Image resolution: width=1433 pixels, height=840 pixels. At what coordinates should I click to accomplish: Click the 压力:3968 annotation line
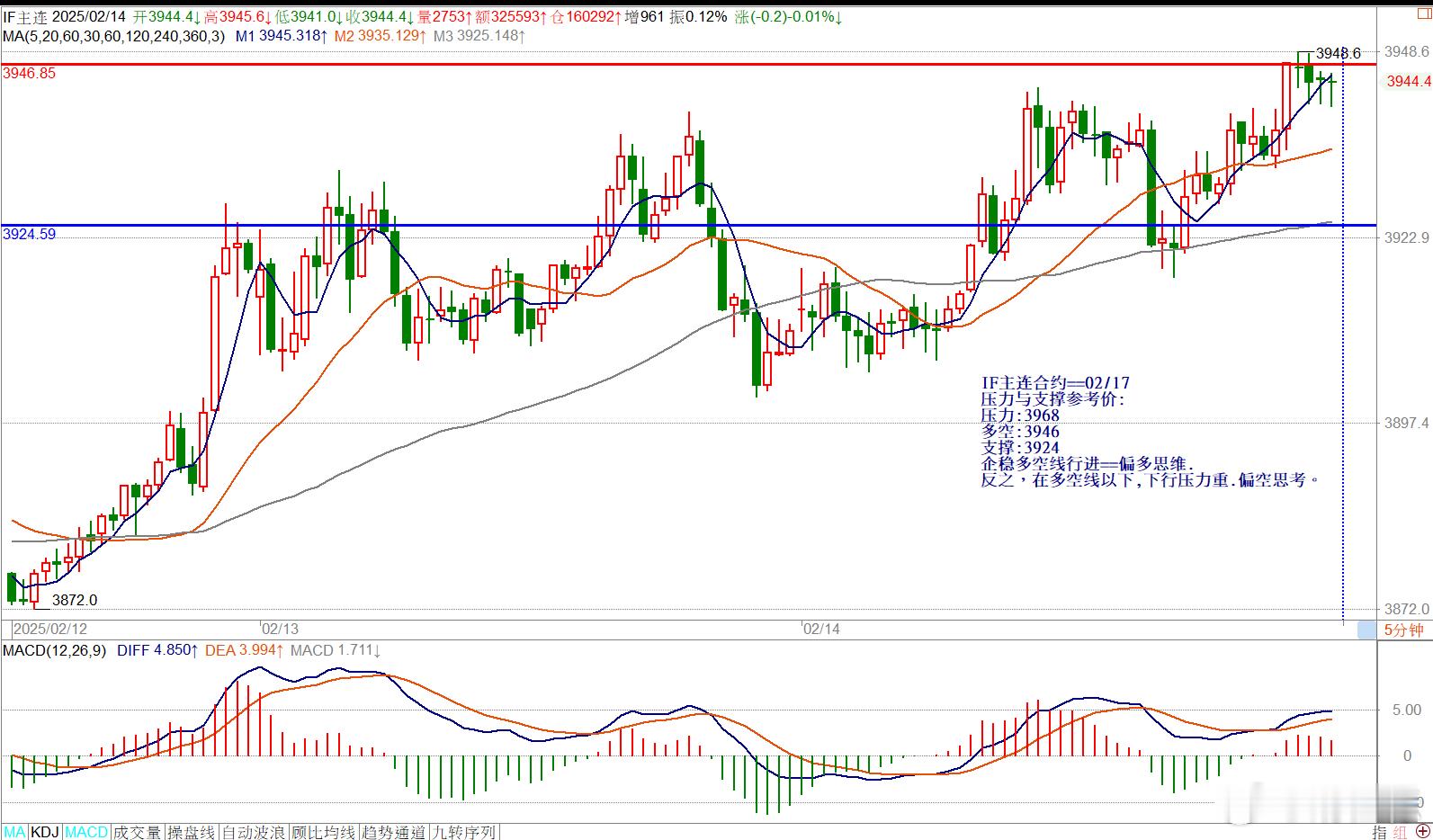pyautogui.click(x=1020, y=415)
